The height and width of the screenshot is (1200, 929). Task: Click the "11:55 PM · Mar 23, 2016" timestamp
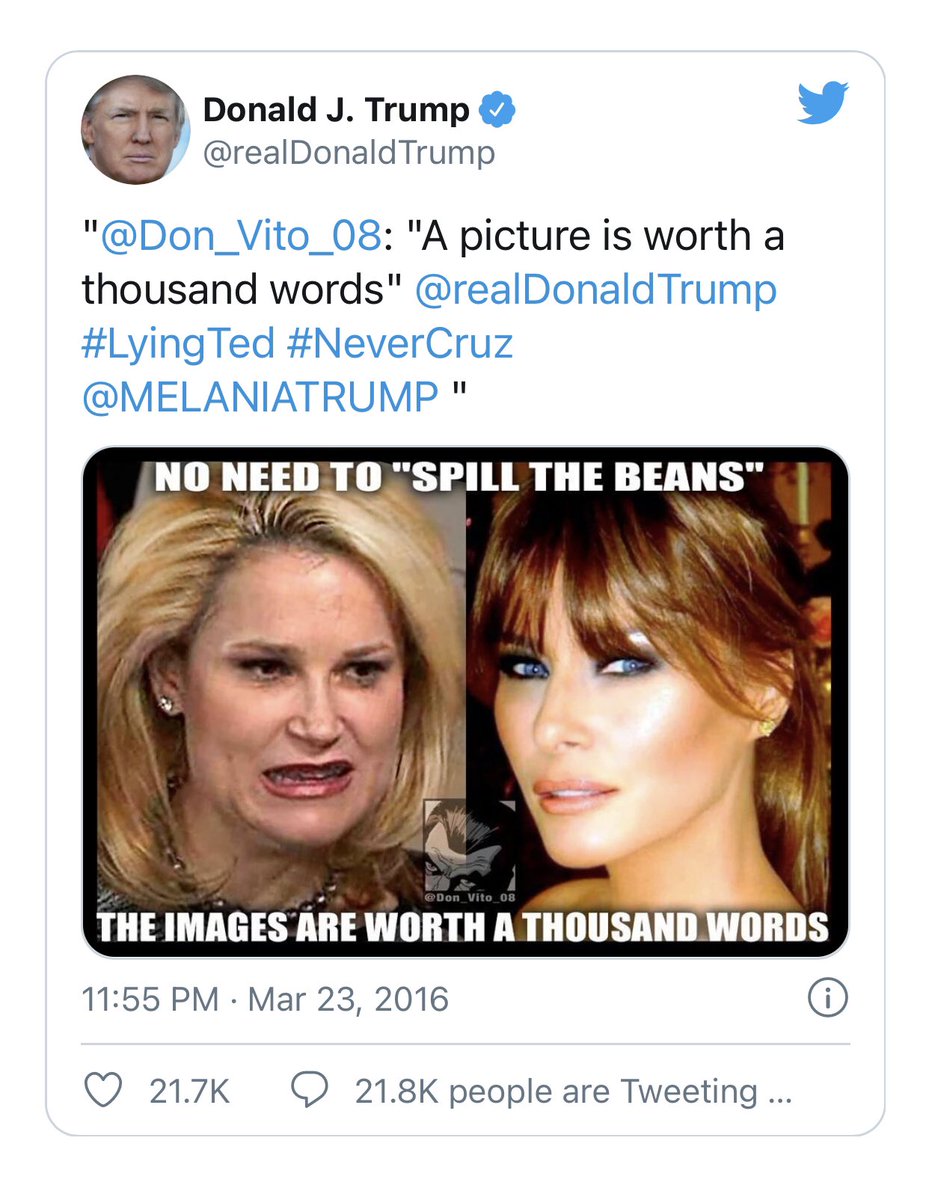point(265,998)
